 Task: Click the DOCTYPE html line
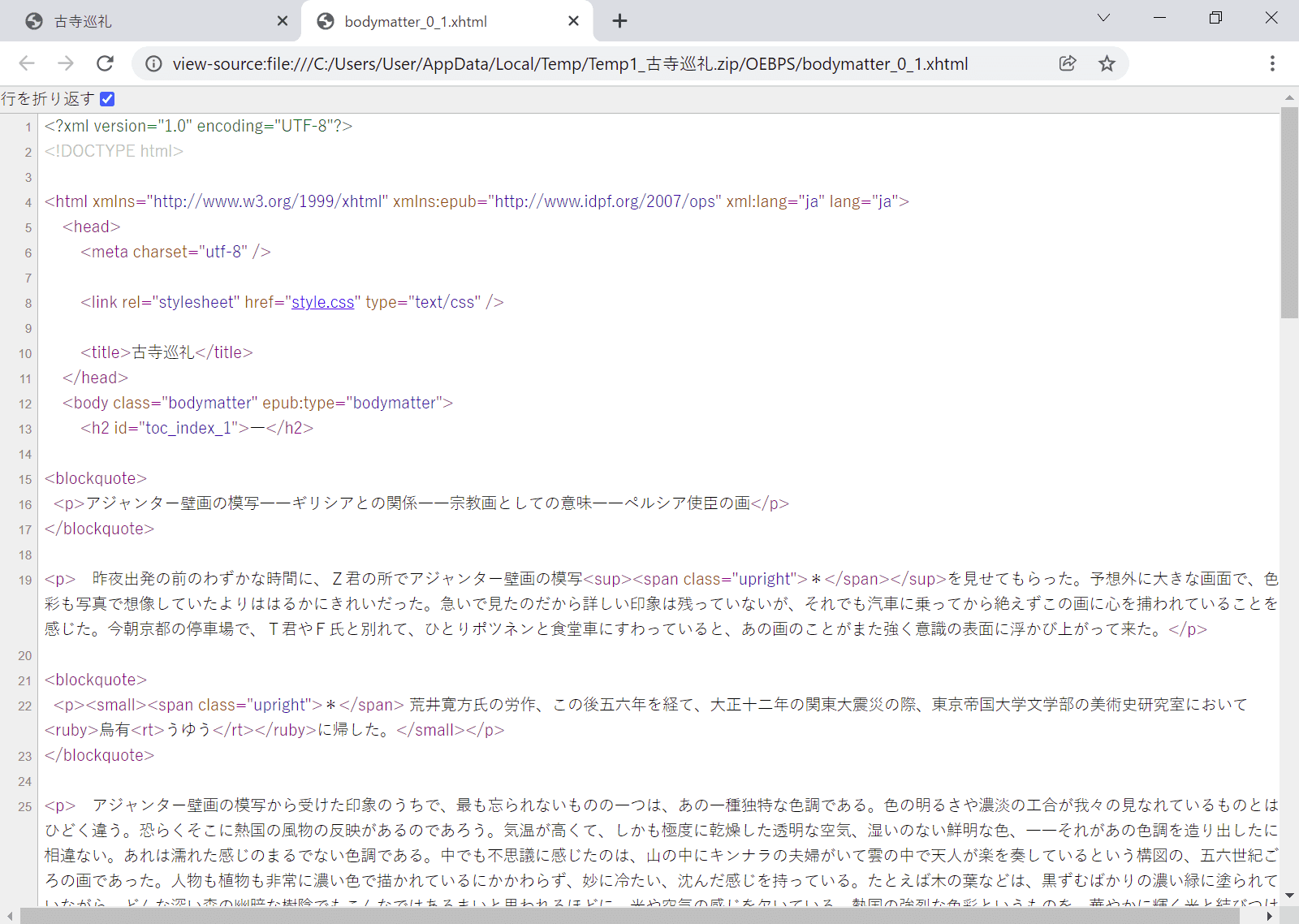(x=114, y=151)
